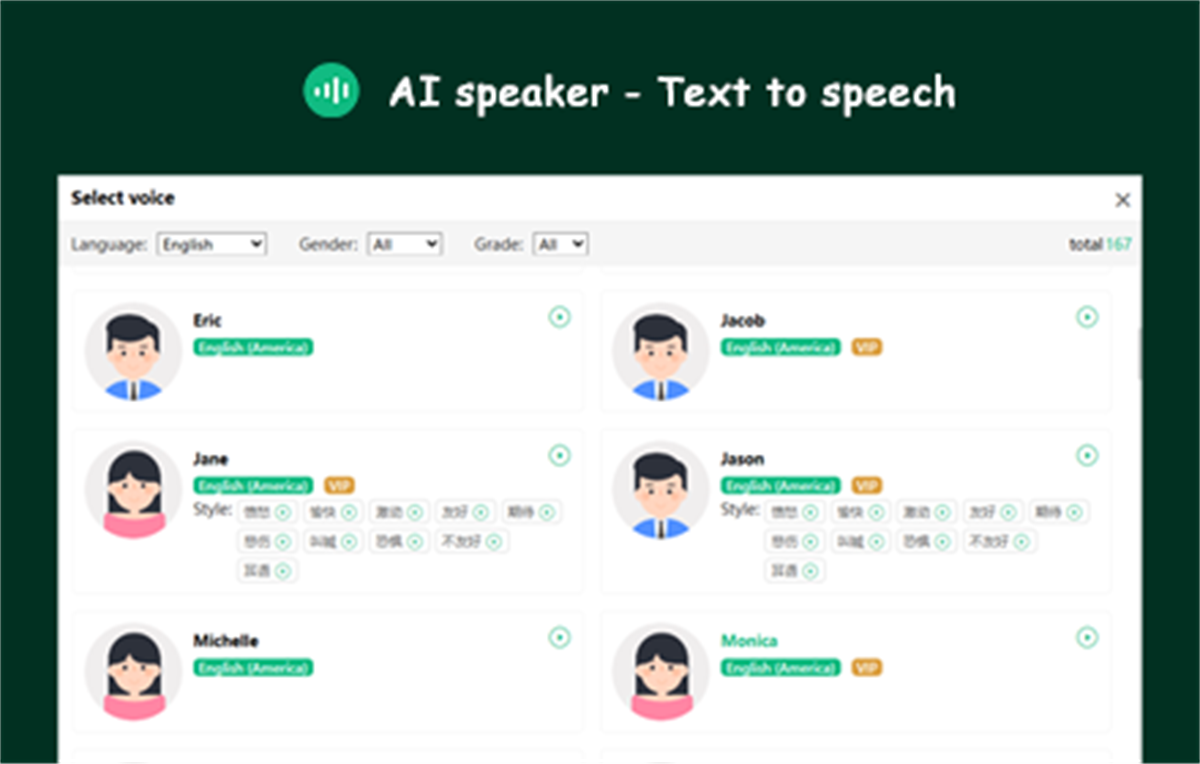Click the AI speaker waveform logo
This screenshot has width=1200, height=764.
click(331, 90)
